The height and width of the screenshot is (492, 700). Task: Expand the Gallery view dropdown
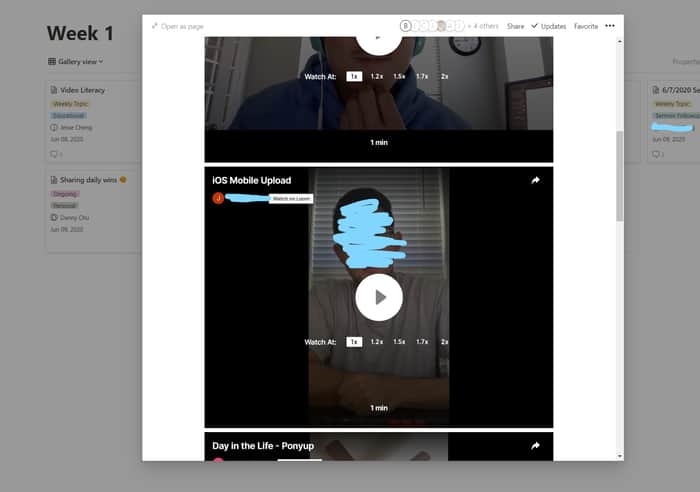coord(75,62)
